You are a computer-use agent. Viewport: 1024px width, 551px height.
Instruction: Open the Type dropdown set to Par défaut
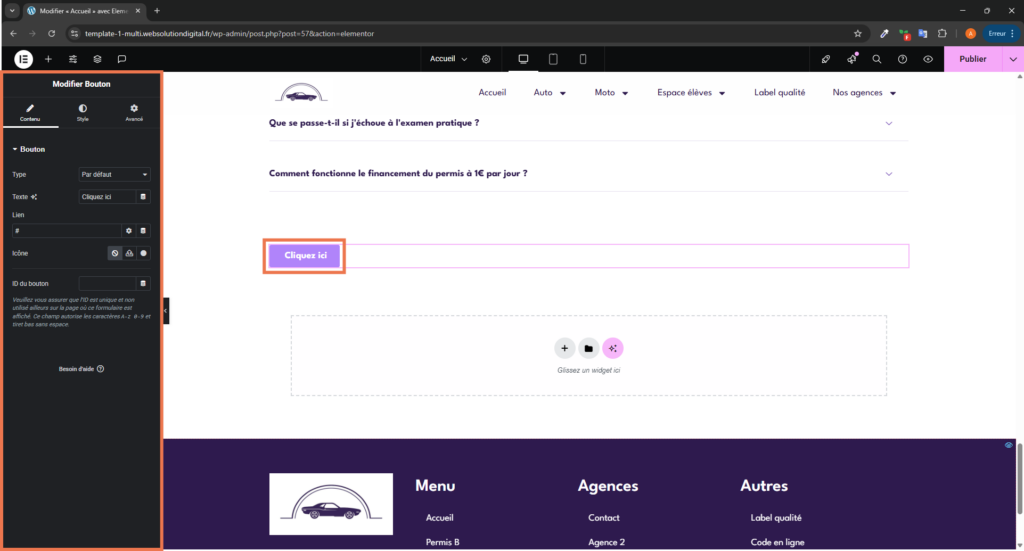click(114, 174)
